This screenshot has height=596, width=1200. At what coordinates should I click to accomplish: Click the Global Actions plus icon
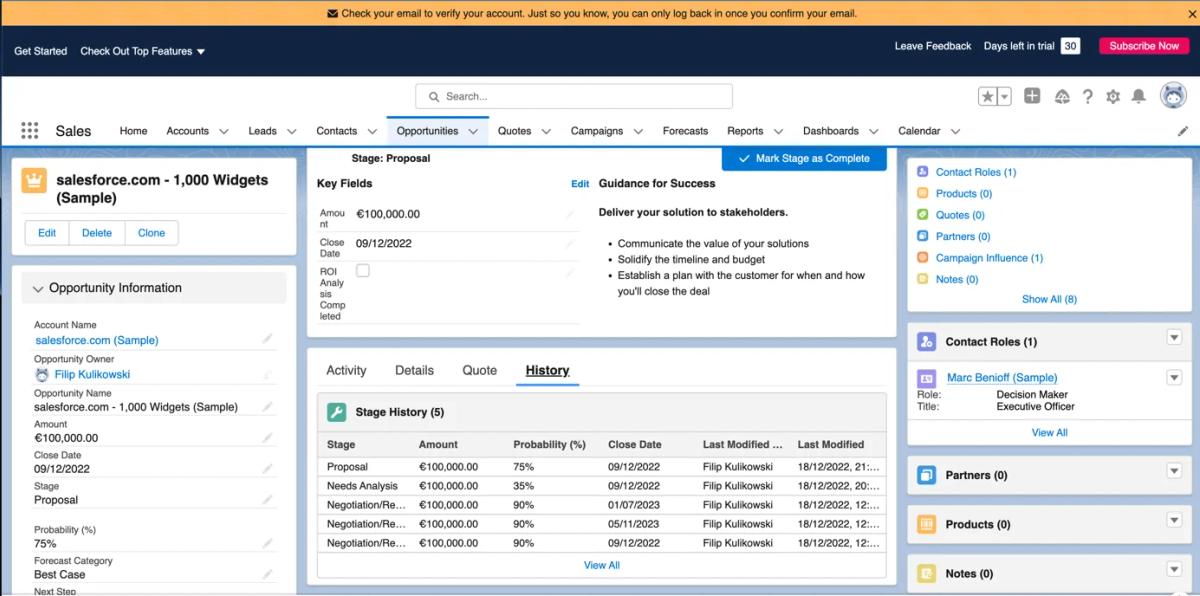click(1032, 96)
